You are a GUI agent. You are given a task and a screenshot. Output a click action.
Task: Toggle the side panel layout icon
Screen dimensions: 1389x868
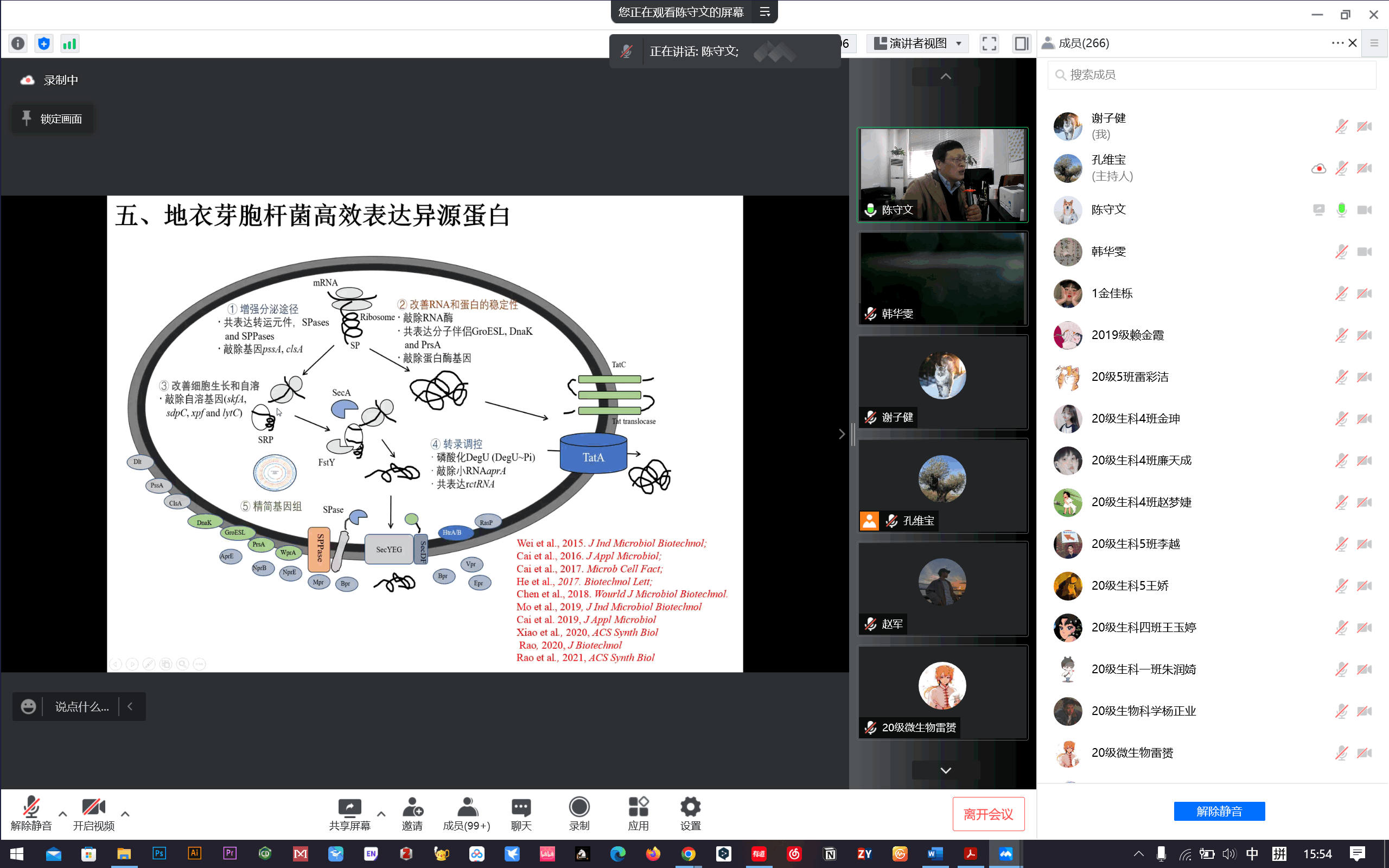pos(1021,43)
